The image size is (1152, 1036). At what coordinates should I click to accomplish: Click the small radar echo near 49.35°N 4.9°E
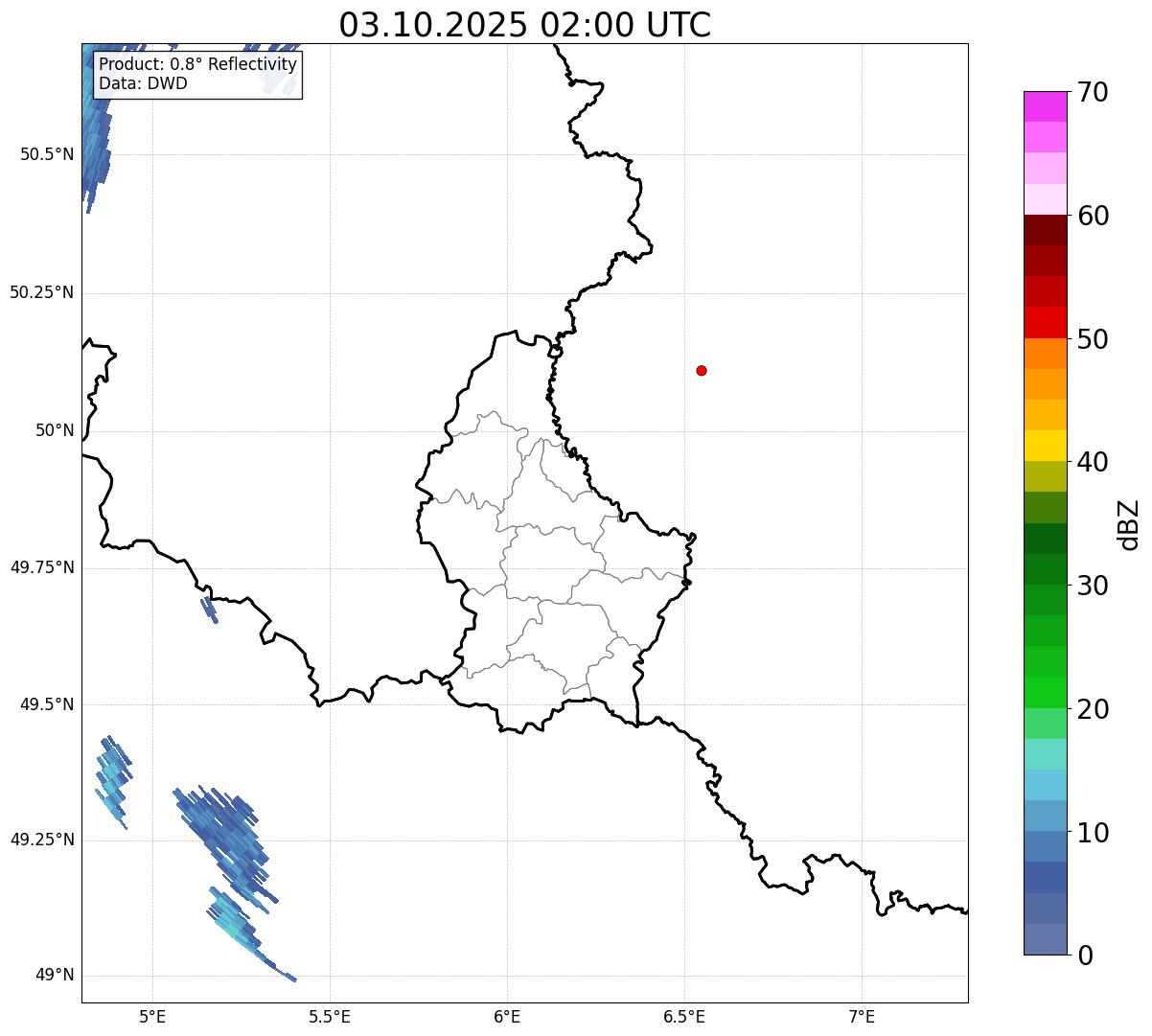click(113, 780)
